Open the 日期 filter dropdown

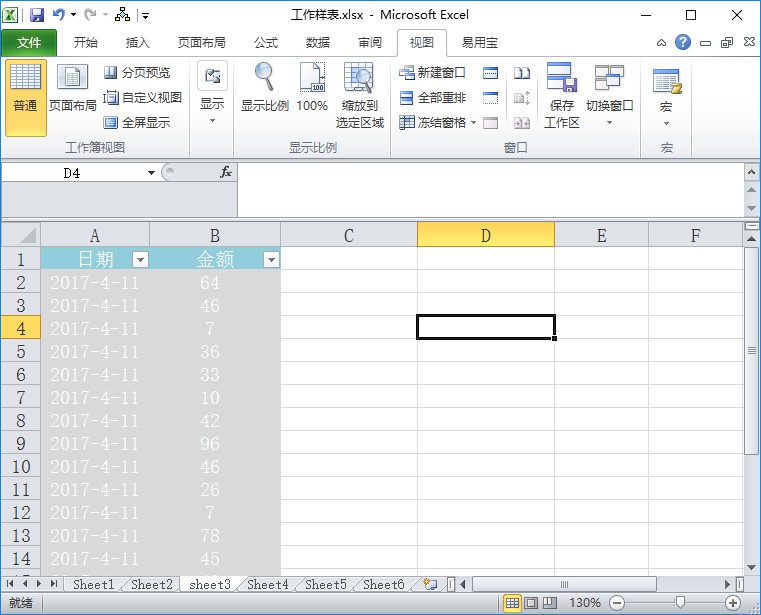click(x=140, y=260)
